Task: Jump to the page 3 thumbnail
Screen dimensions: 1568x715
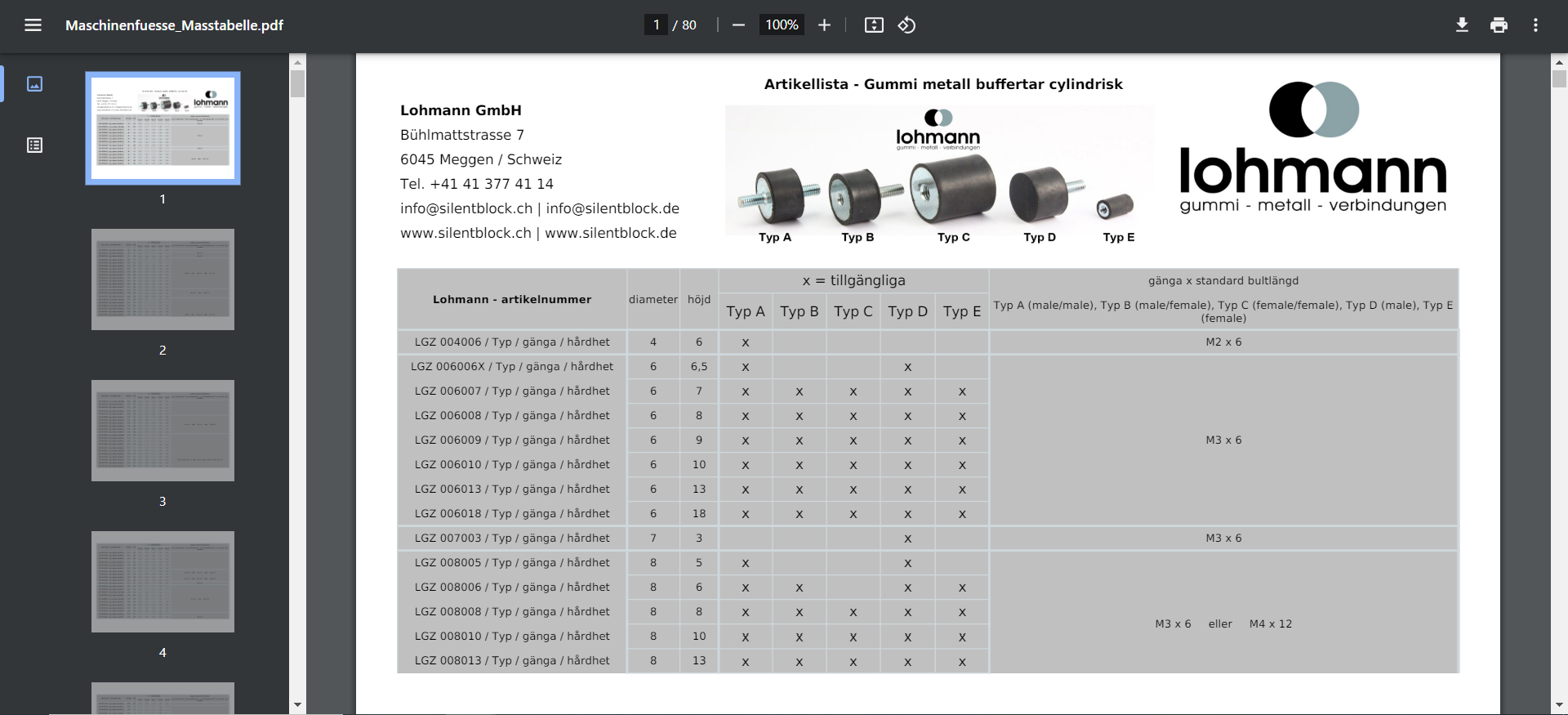Action: click(x=163, y=431)
